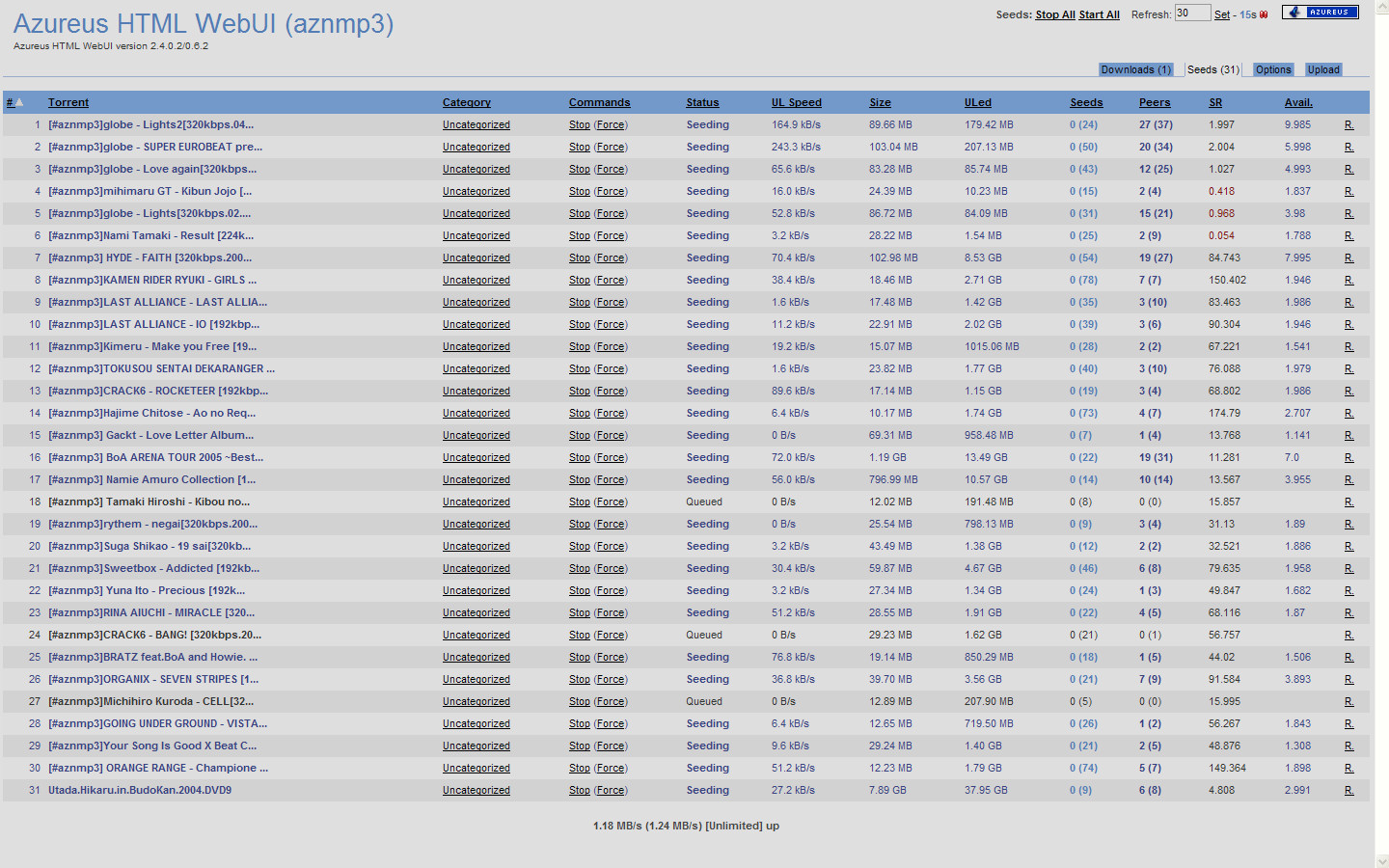Stop the Utada.Hikaru.in.BudoKan torrent

pos(579,791)
